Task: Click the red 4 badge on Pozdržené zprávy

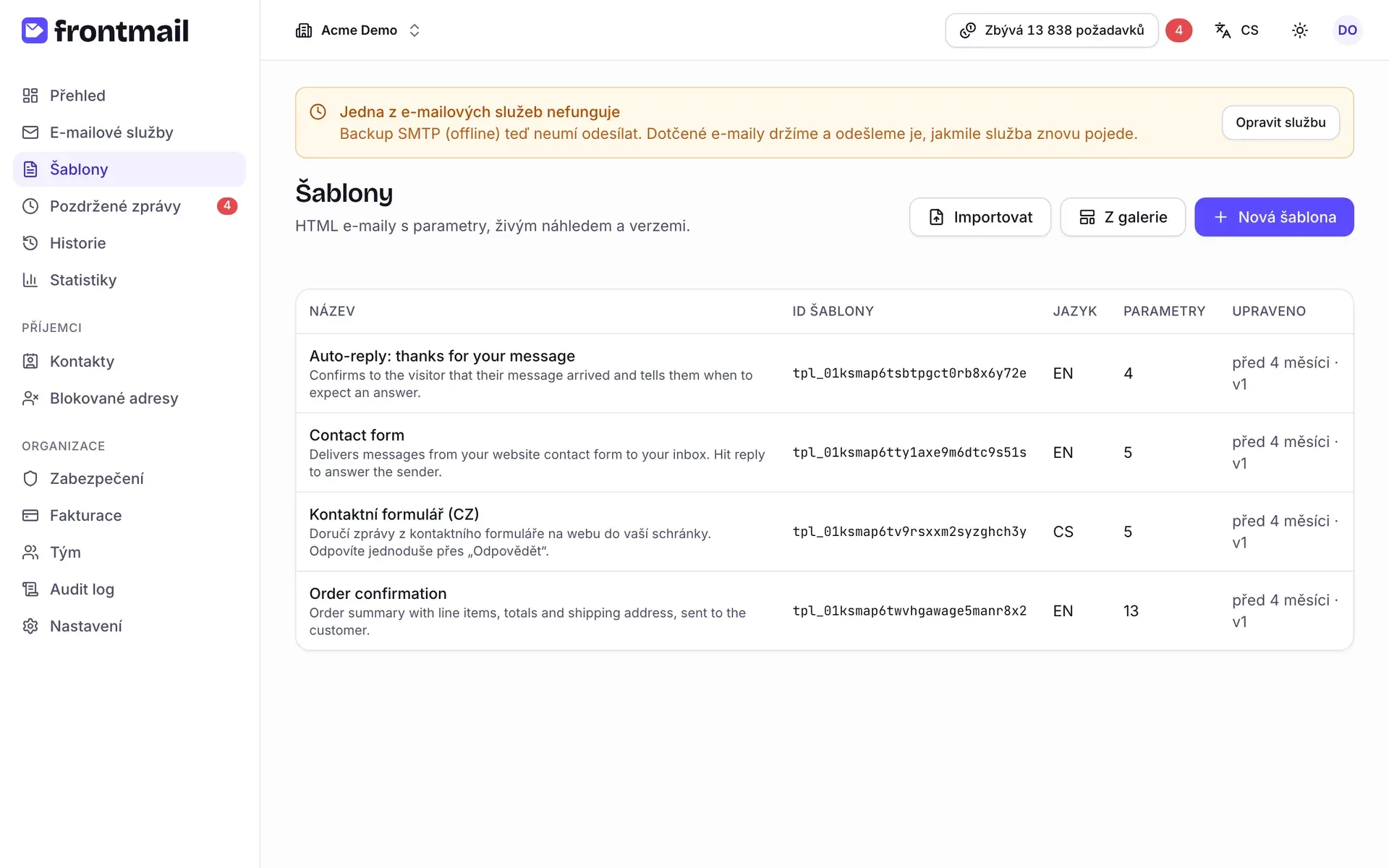Action: pos(227,206)
